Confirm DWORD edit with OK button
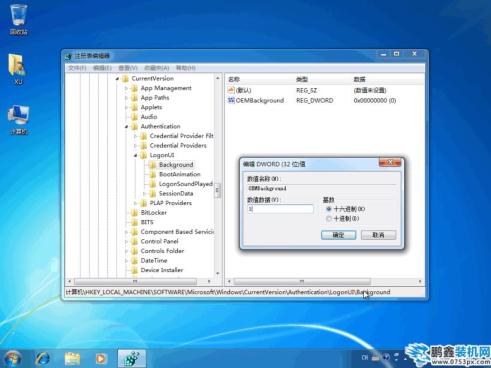 point(338,235)
